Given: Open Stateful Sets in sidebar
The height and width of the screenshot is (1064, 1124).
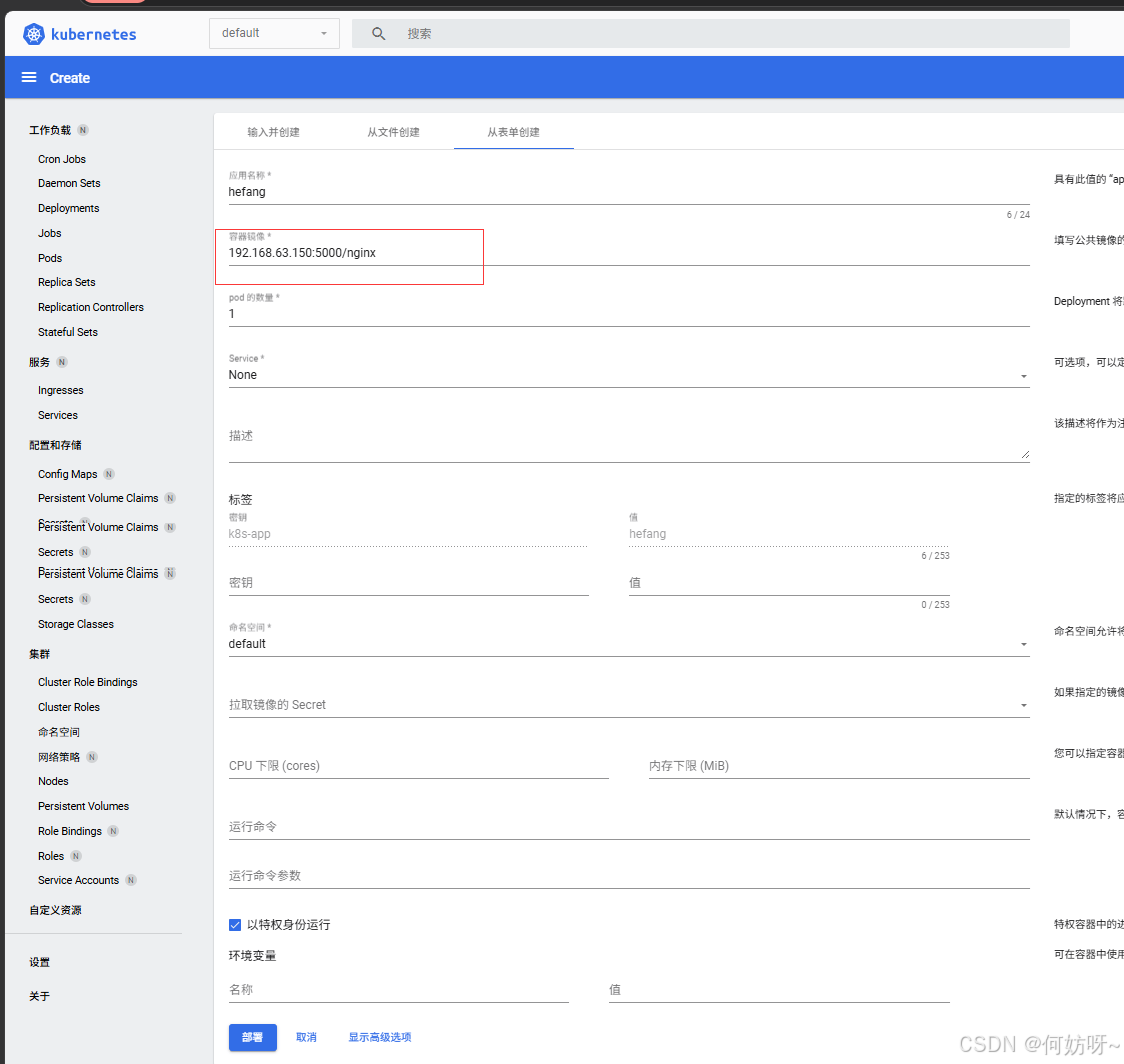Looking at the screenshot, I should (x=68, y=332).
